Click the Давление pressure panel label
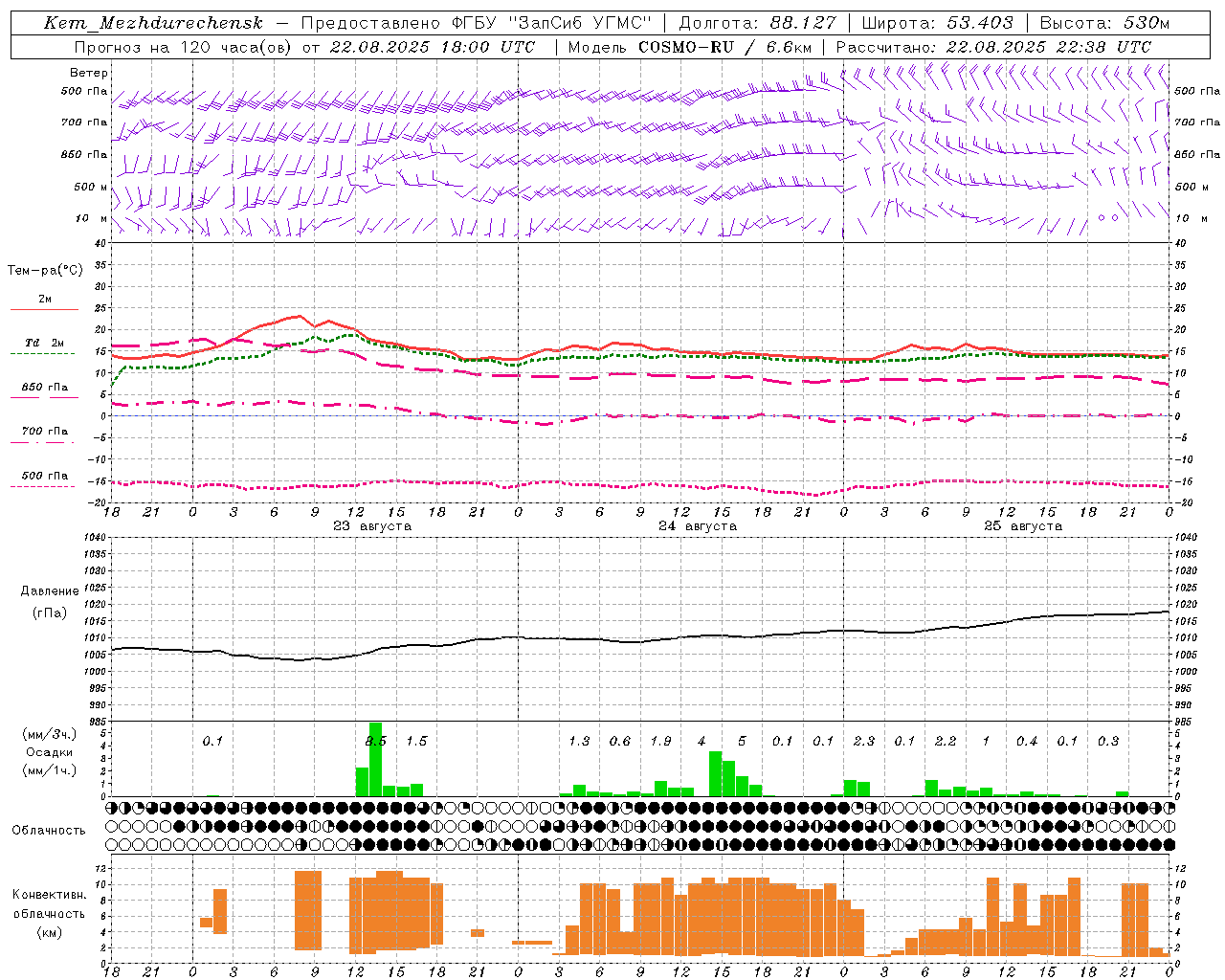1225x980 pixels. (x=50, y=591)
